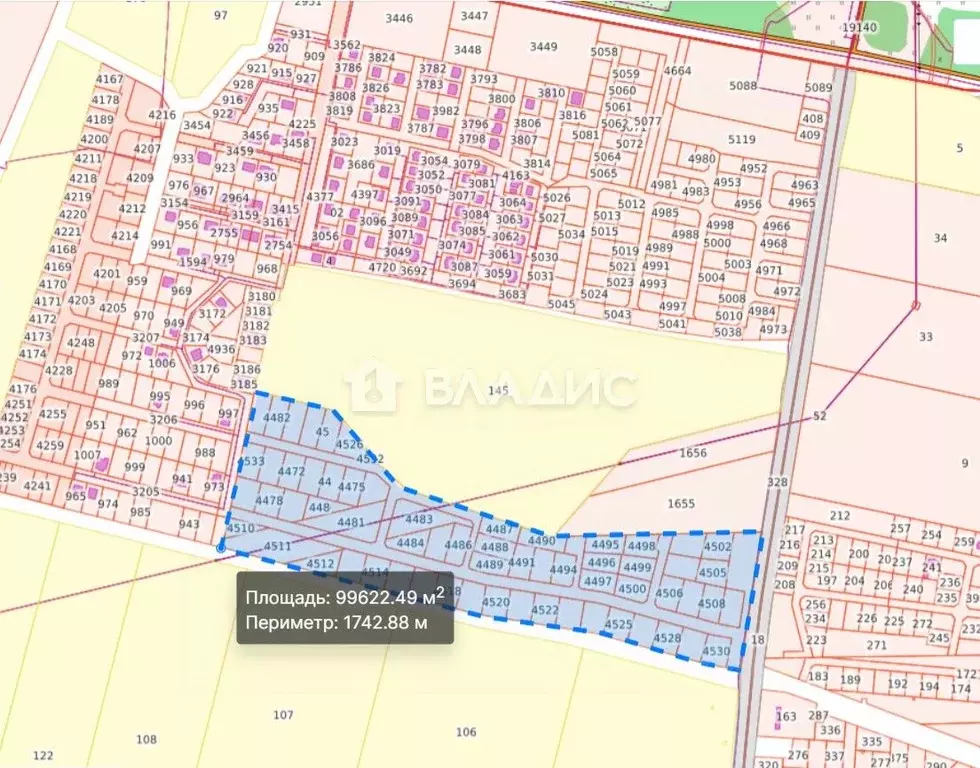The image size is (980, 768).
Task: Click the Владис house logo watermark
Action: click(x=373, y=388)
